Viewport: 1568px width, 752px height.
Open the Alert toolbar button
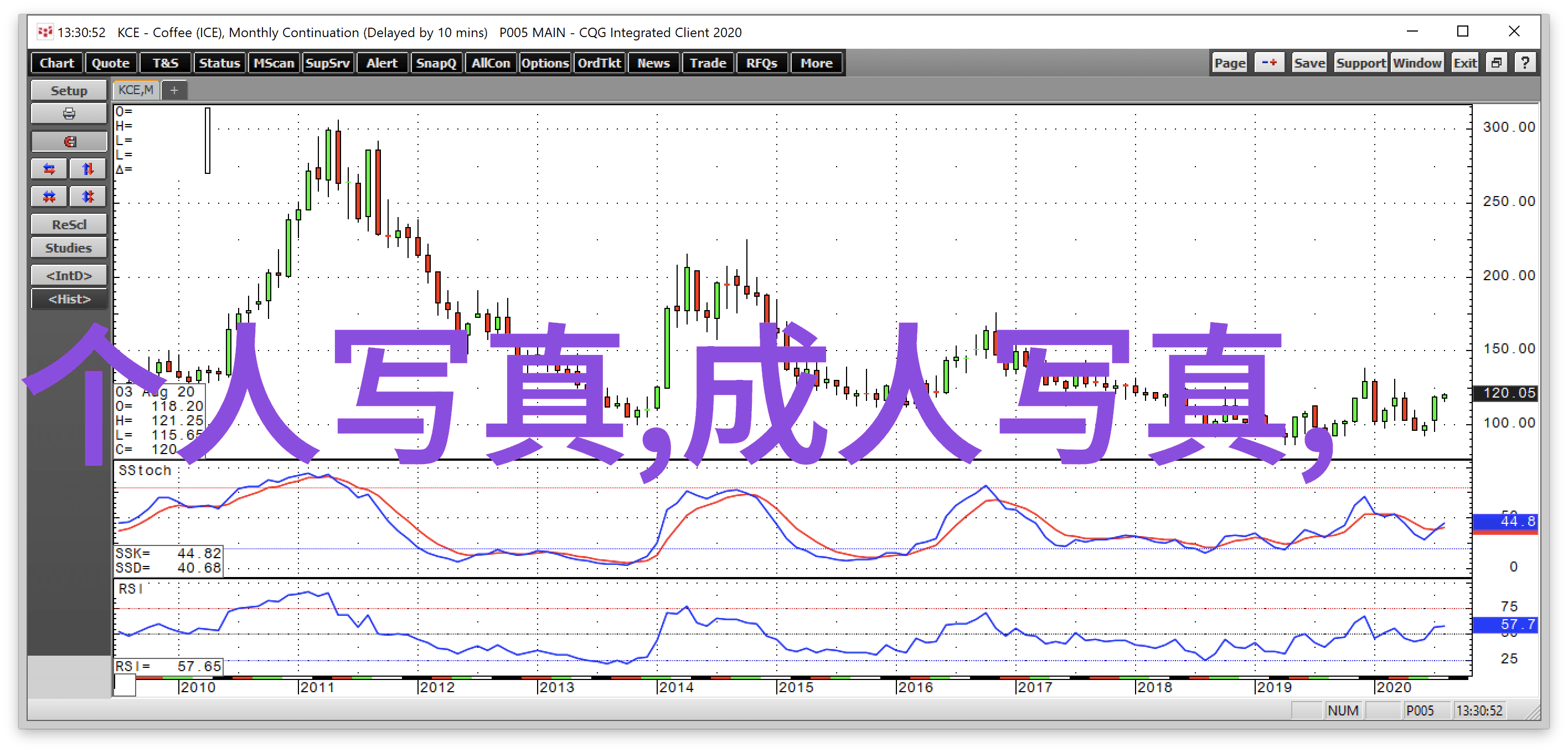(381, 63)
